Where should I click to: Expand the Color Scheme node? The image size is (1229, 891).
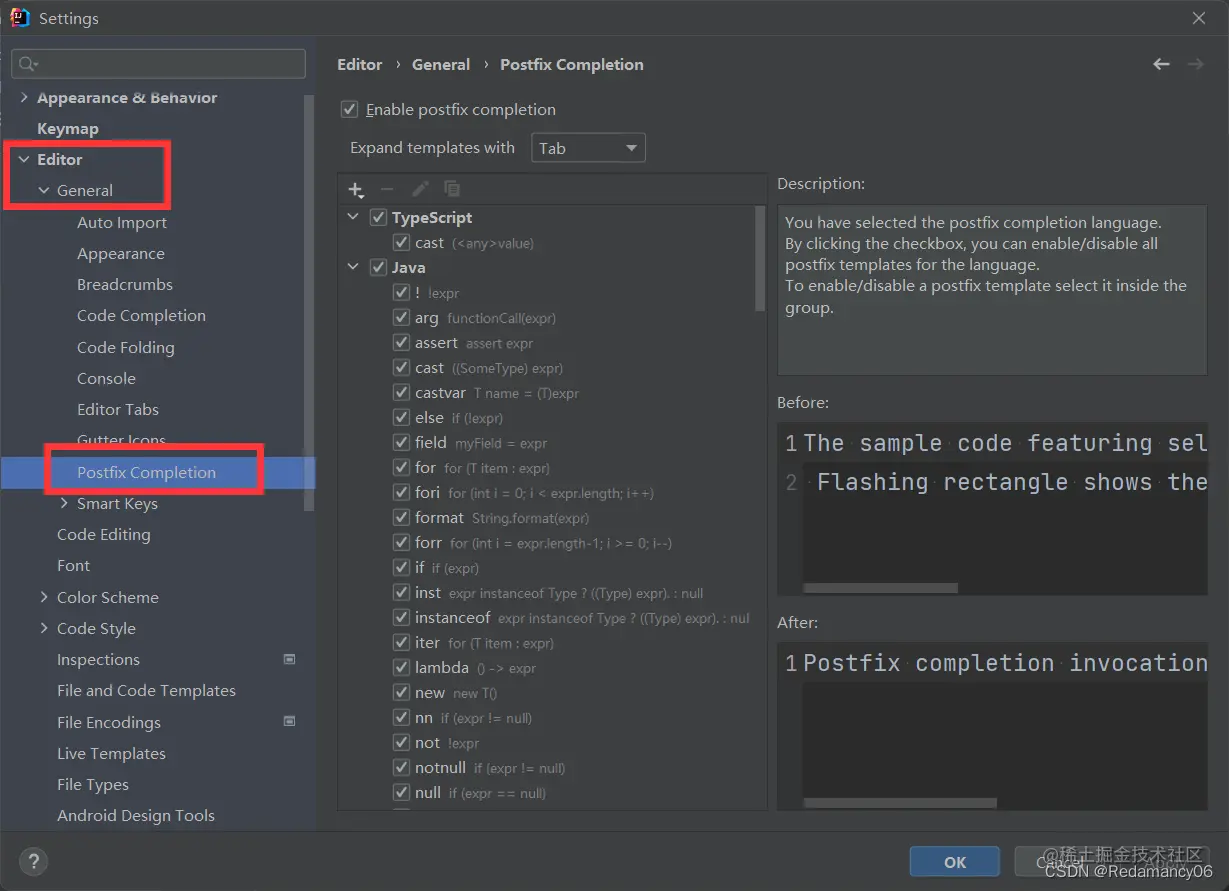pos(44,597)
